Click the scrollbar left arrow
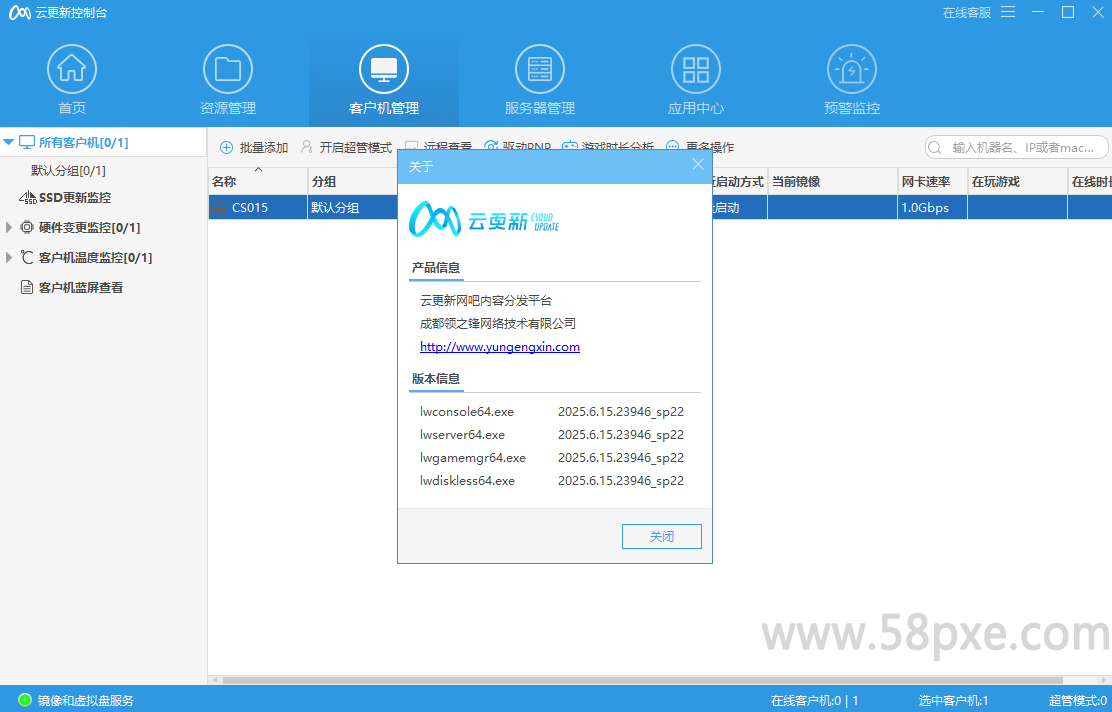1112x712 pixels. click(215, 680)
